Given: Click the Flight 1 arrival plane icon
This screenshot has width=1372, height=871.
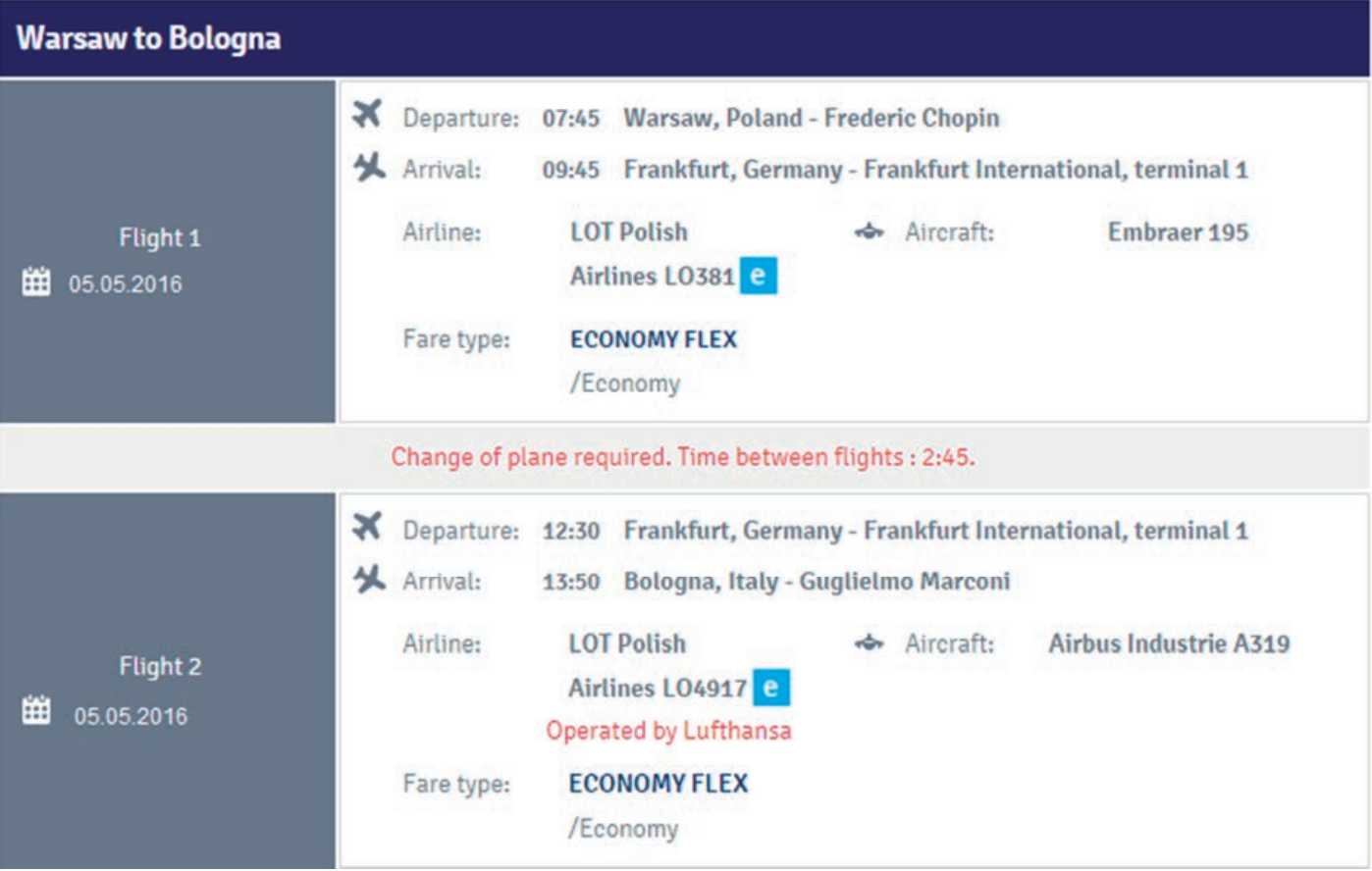Looking at the screenshot, I should pyautogui.click(x=369, y=167).
